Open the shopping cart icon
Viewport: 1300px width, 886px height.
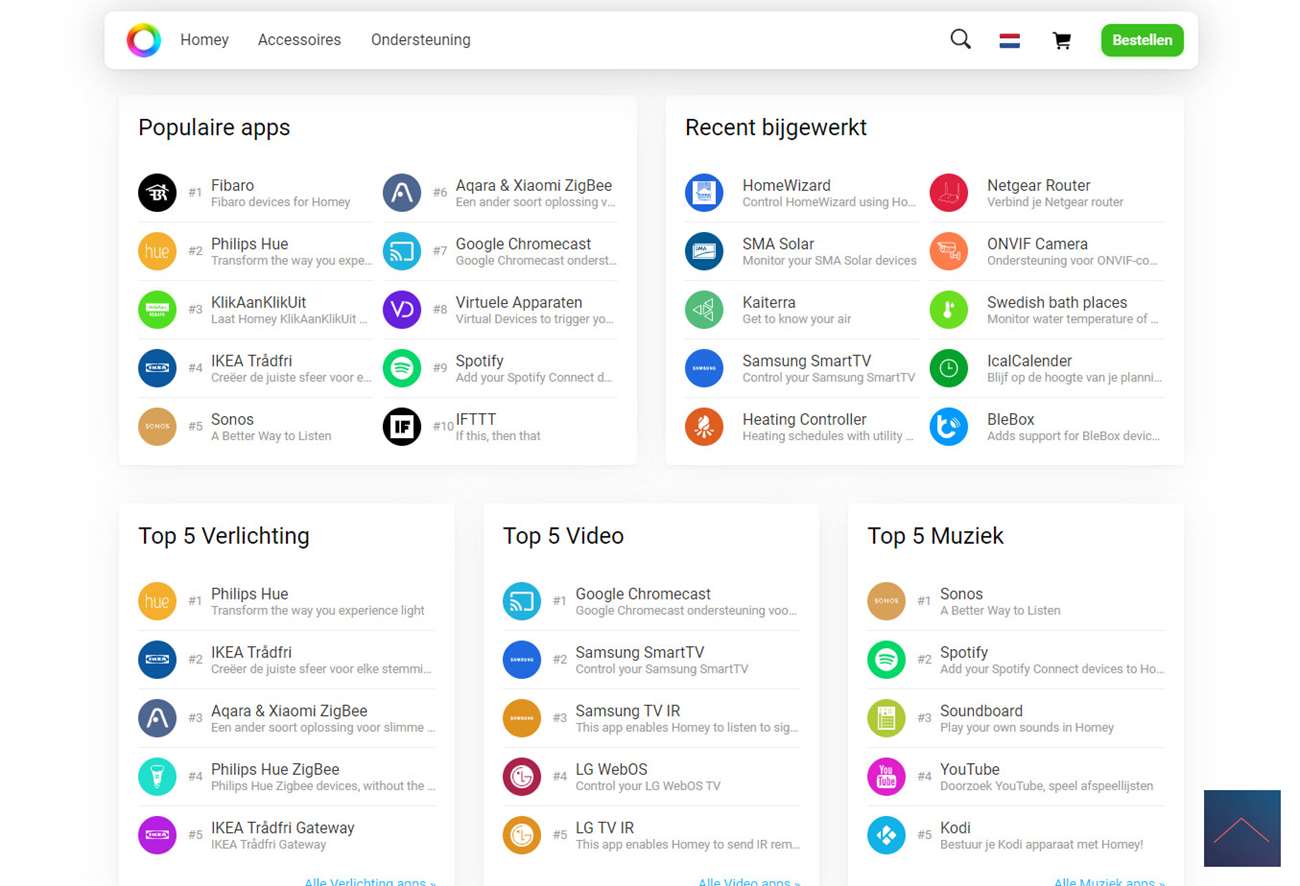[x=1062, y=41]
